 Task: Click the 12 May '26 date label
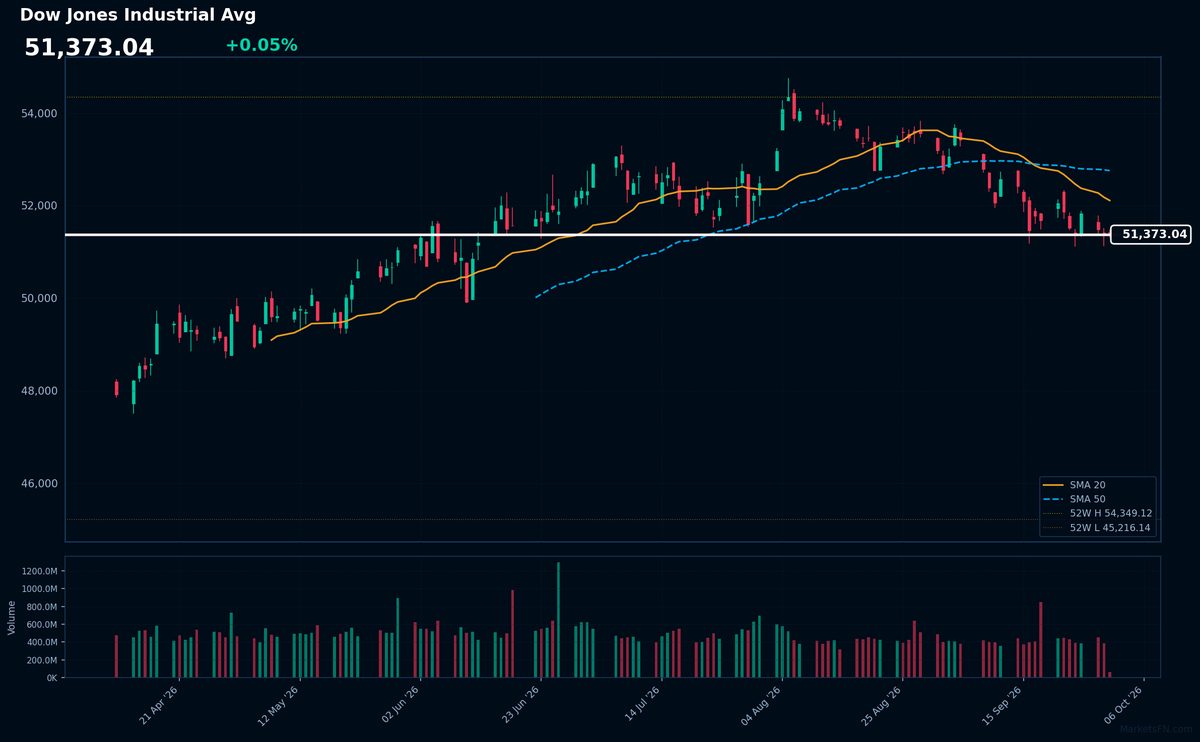279,705
